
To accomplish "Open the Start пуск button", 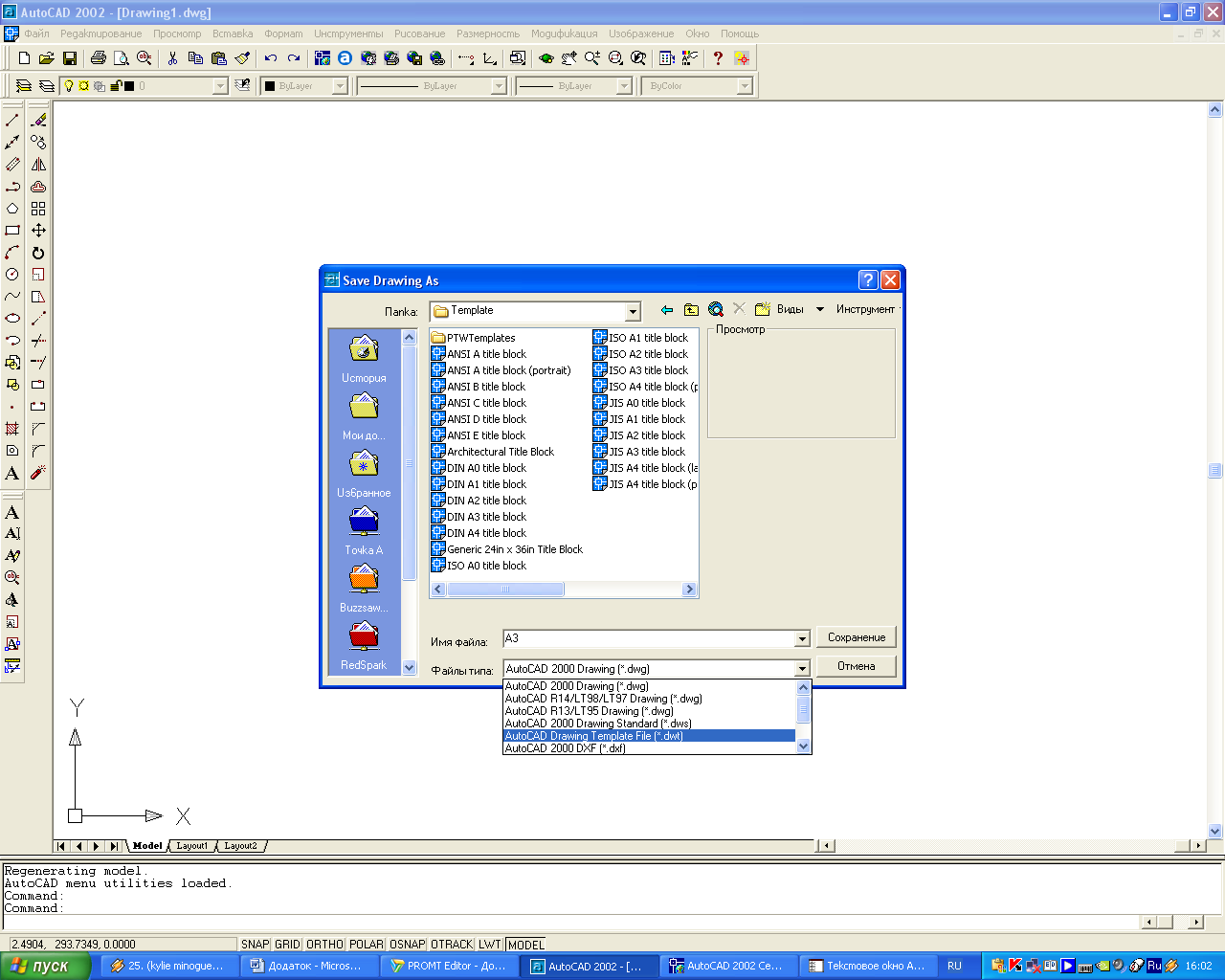I will tap(46, 966).
